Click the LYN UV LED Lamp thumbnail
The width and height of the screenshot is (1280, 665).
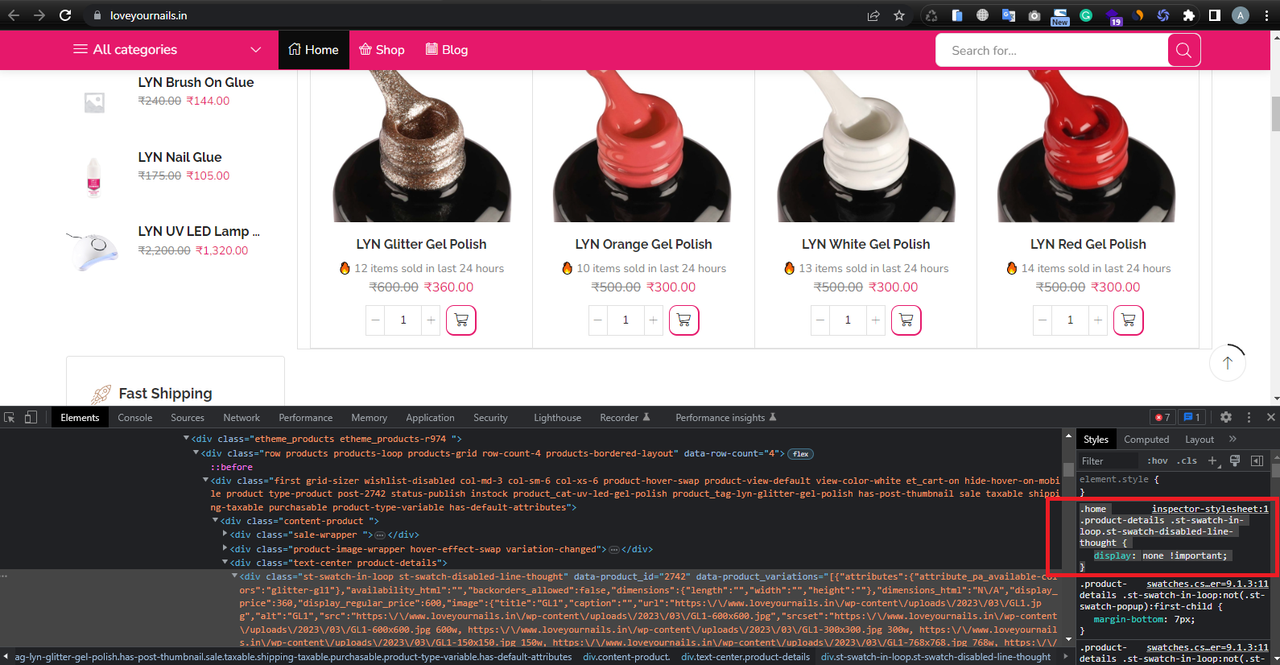93,250
